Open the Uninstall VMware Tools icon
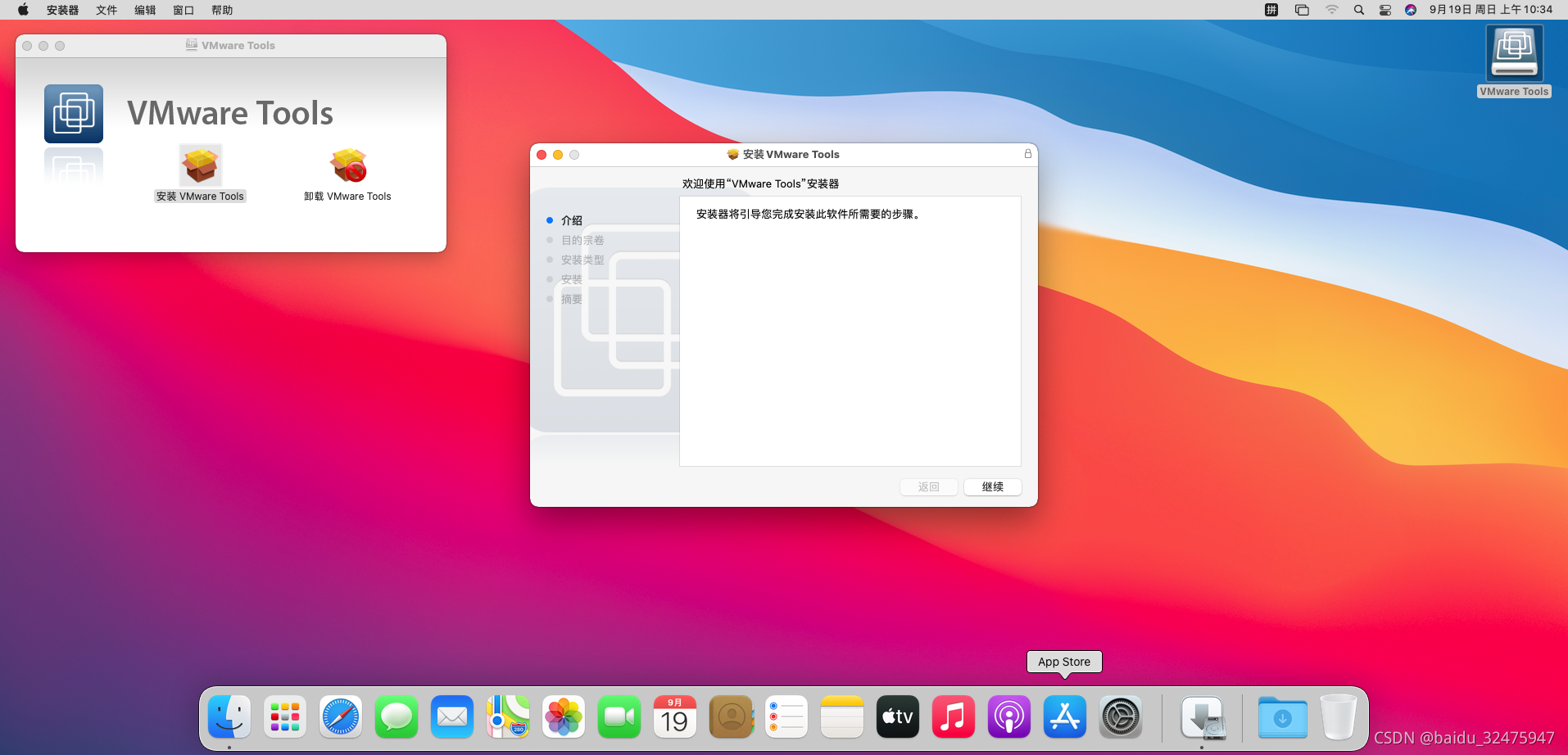The width and height of the screenshot is (1568, 755). click(348, 166)
